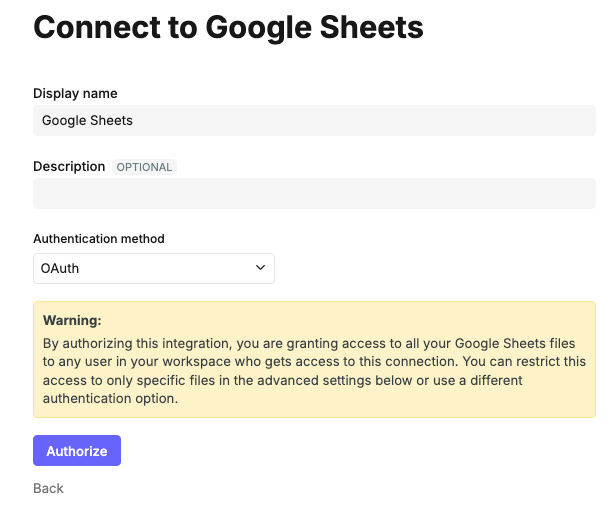The width and height of the screenshot is (614, 525).
Task: Click the Warning: label in yellow box
Action: pyautogui.click(x=72, y=320)
